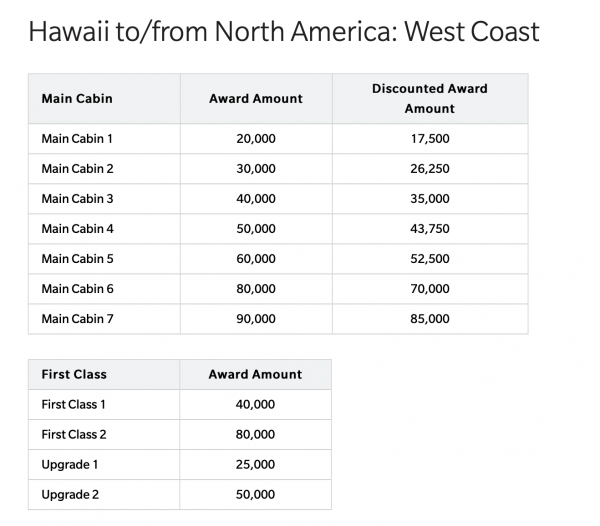
Task: Select the Main Cabin 3 row label
Action: (x=77, y=199)
